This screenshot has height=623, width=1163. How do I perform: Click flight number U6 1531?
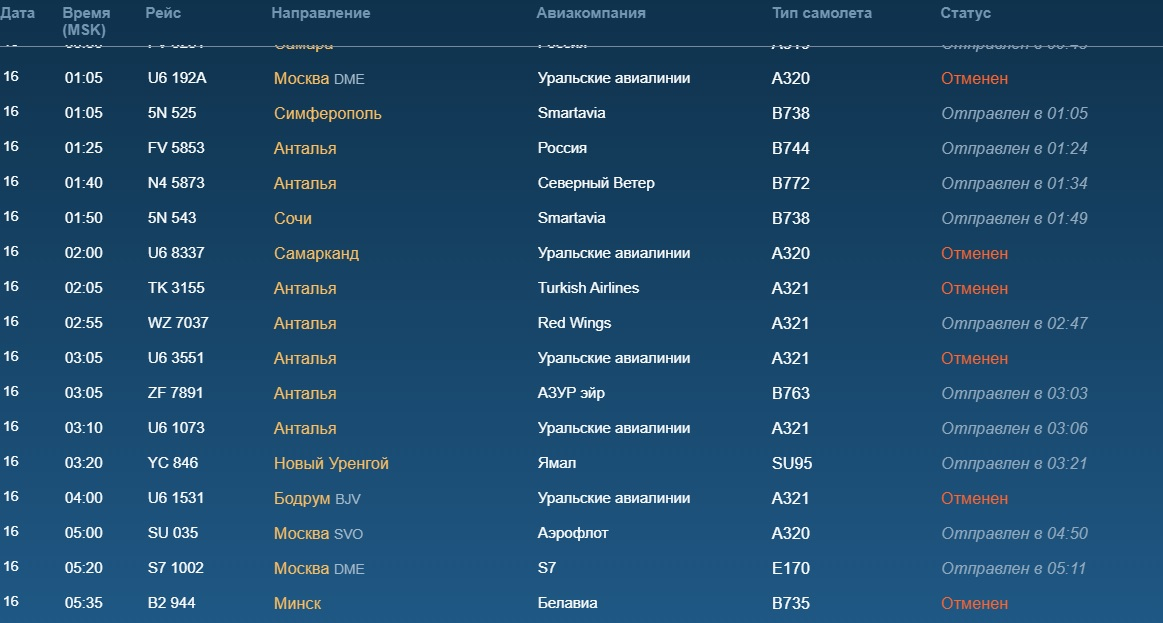pos(176,498)
